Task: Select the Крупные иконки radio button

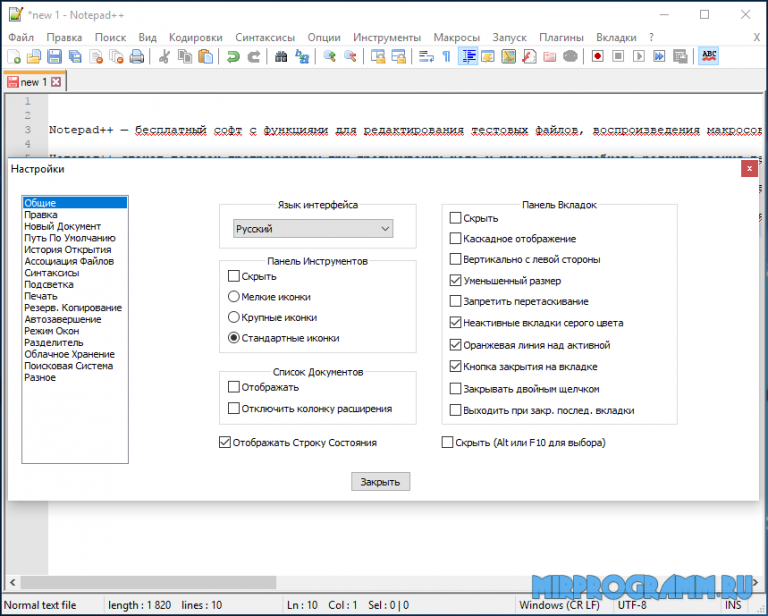Action: point(234,317)
